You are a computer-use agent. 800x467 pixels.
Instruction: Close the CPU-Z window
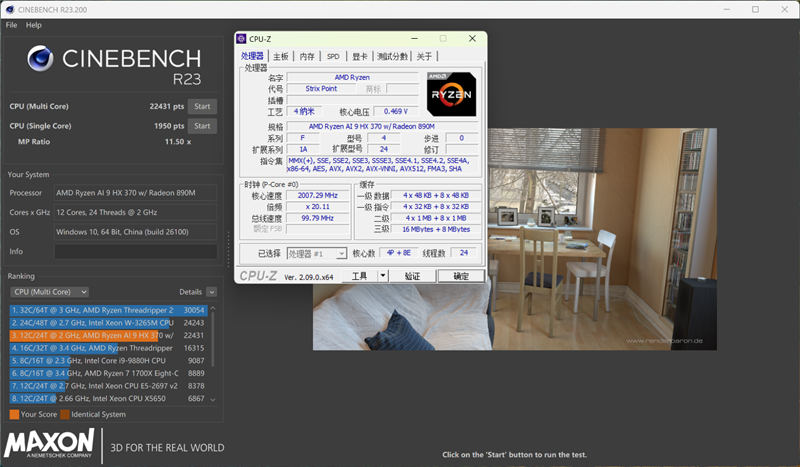(x=472, y=39)
